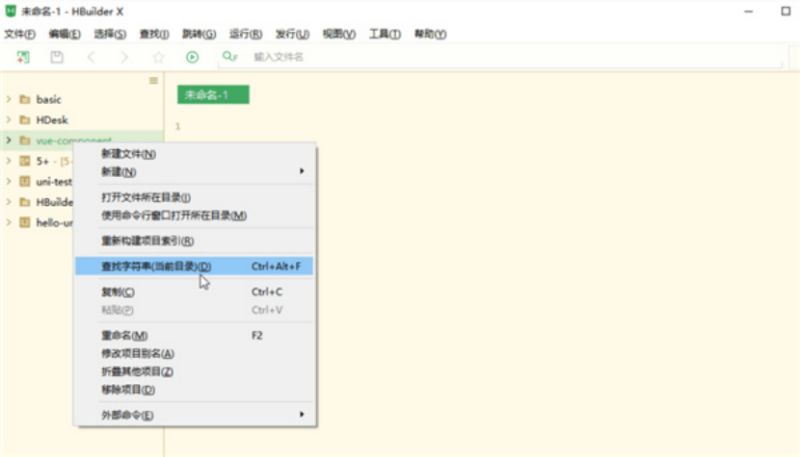Click the file search magnifier icon
This screenshot has height=457, width=800.
tap(230, 56)
